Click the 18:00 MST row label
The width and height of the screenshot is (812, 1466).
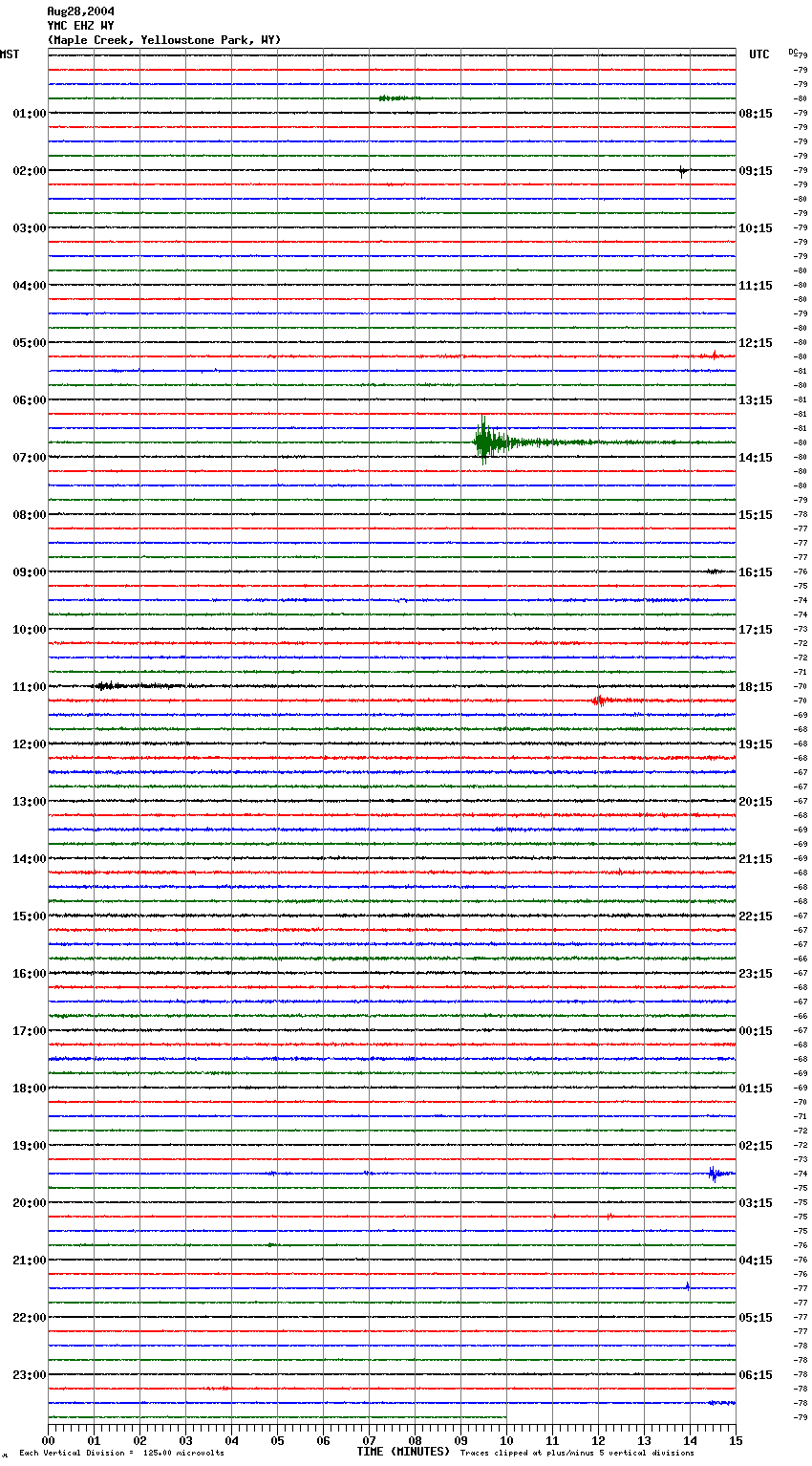pyautogui.click(x=29, y=1089)
